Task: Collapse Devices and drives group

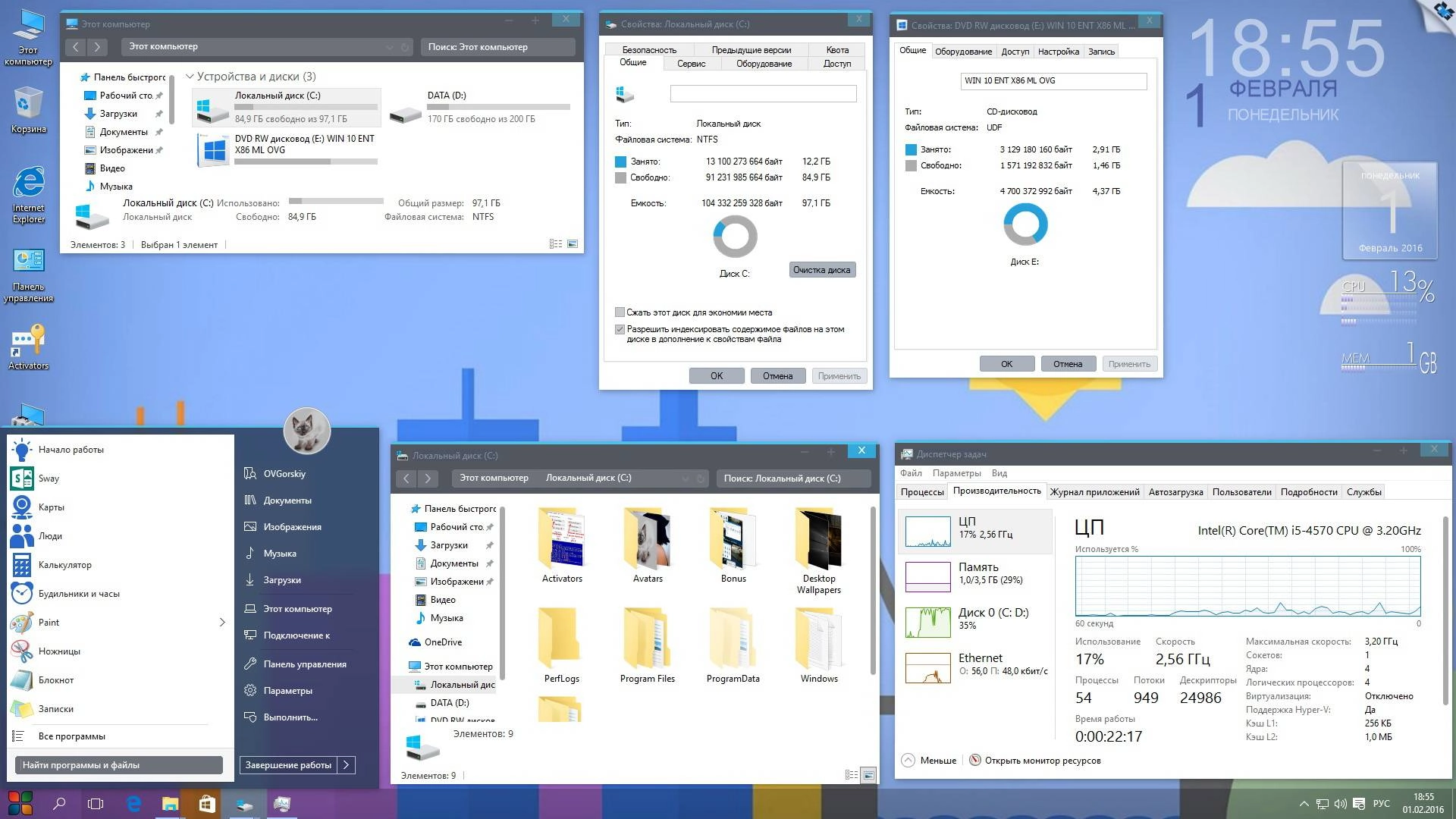Action: [190, 77]
